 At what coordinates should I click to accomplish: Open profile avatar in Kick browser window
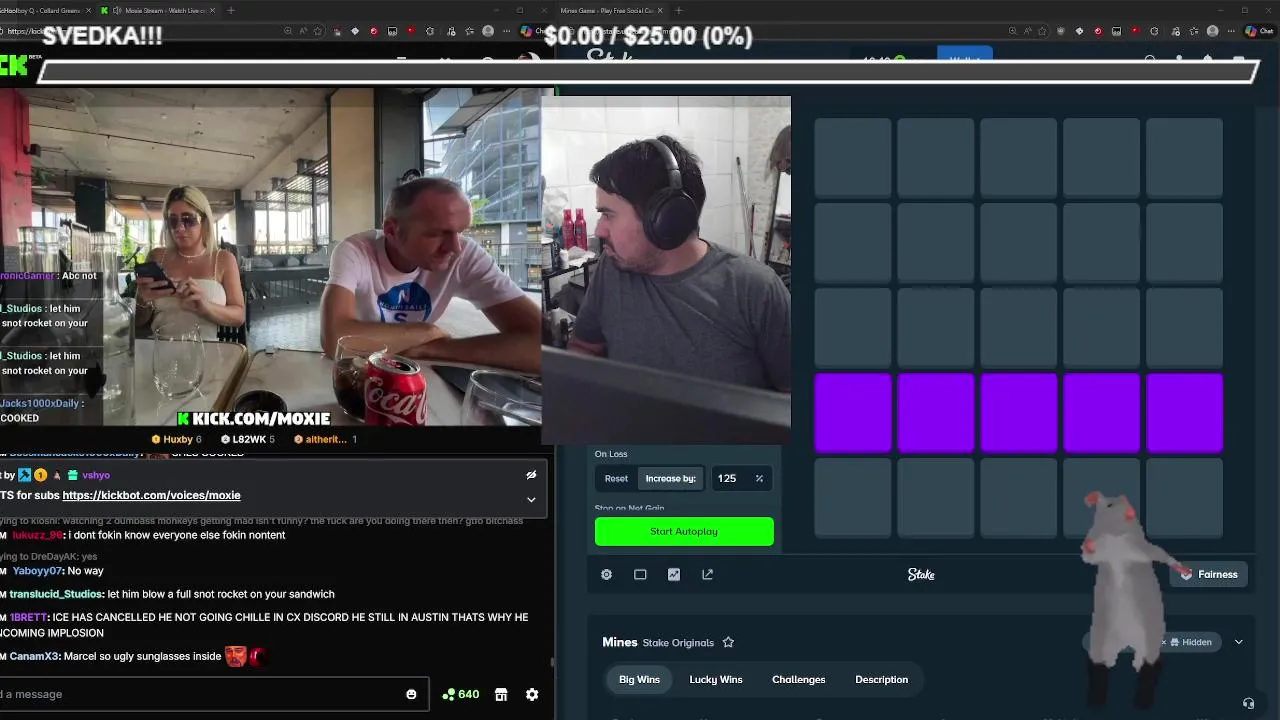tap(488, 31)
